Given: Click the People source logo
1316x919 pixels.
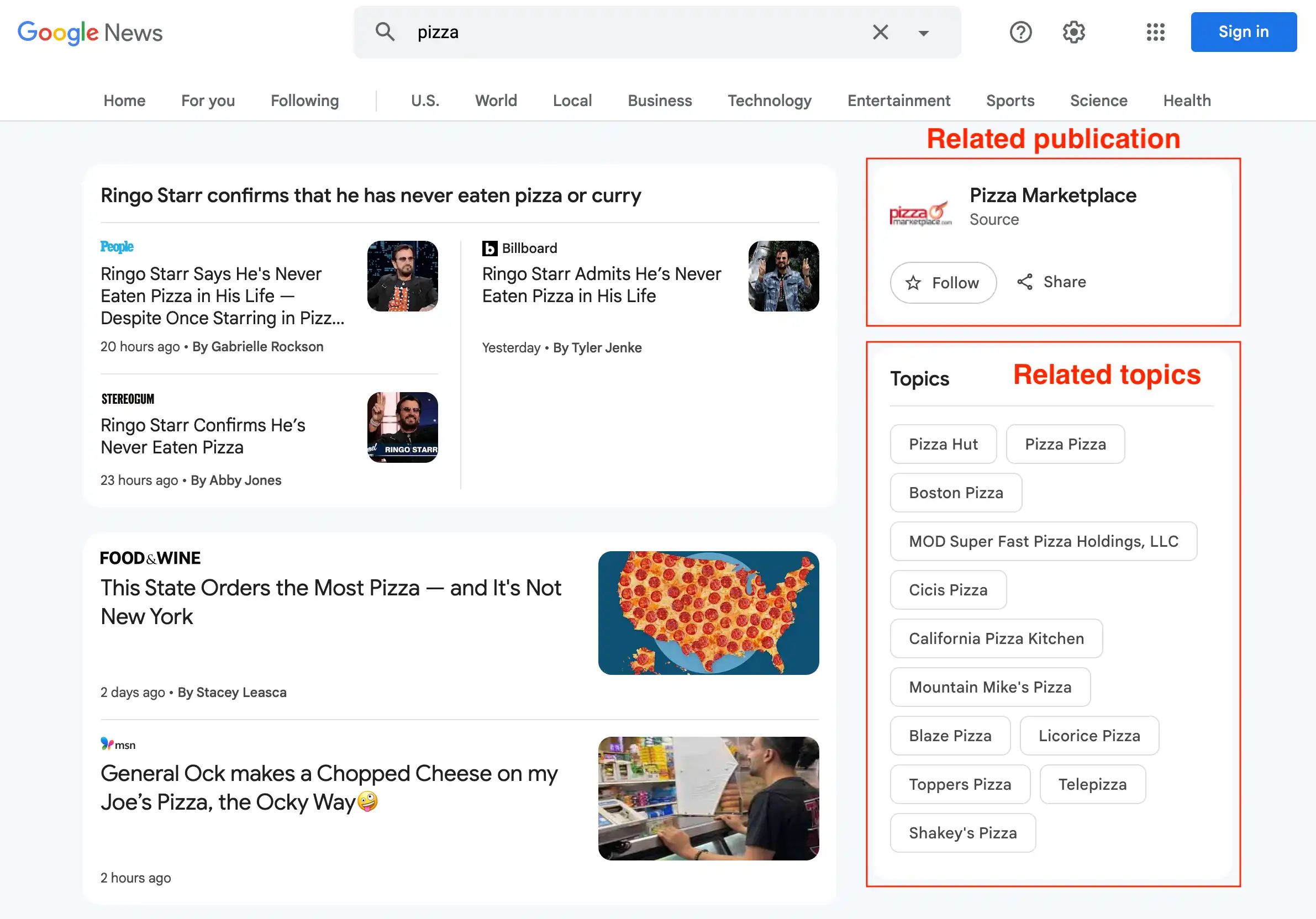Looking at the screenshot, I should [117, 247].
